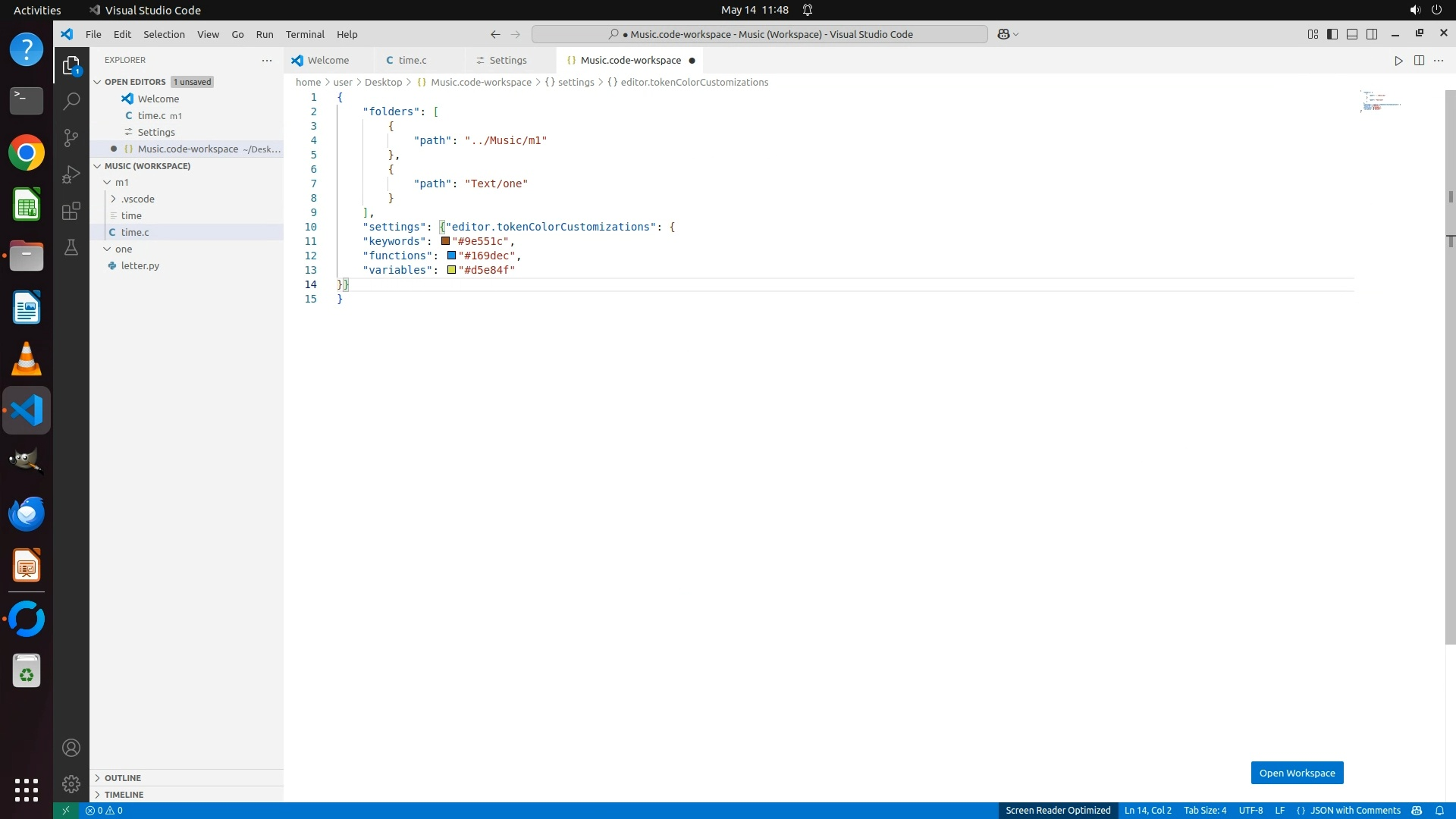Open the Manage gear icon
This screenshot has height=819, width=1456.
tap(71, 783)
